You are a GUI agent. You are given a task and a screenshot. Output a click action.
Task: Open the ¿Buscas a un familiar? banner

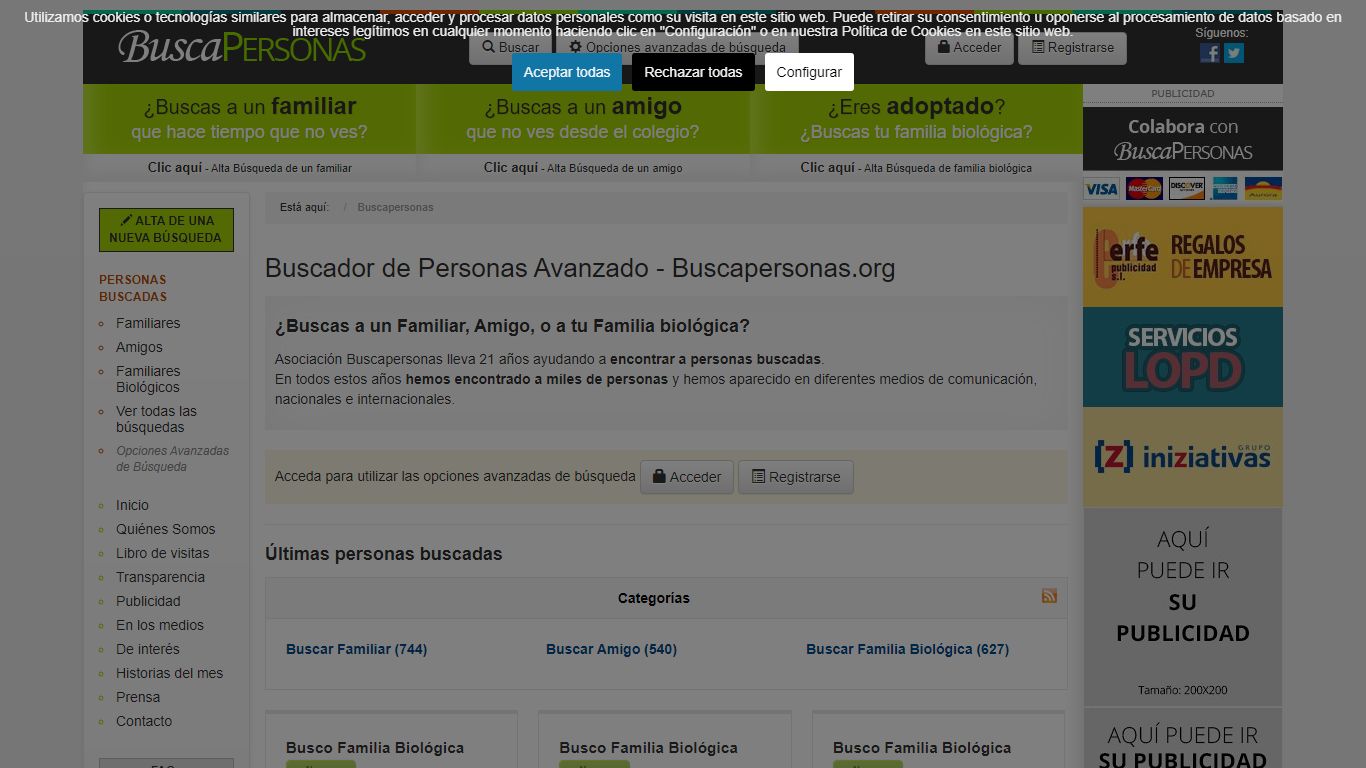[x=249, y=118]
